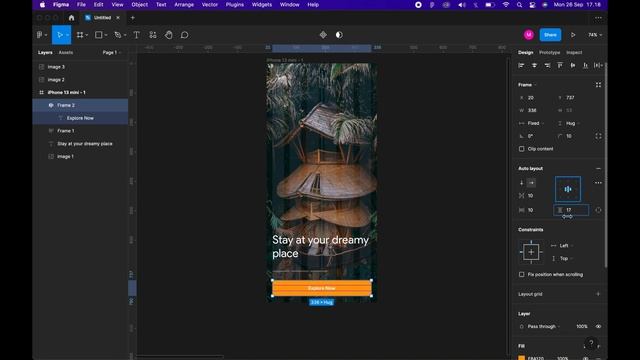Click the Explore Now button on canvas
The height and width of the screenshot is (360, 640).
point(322,288)
